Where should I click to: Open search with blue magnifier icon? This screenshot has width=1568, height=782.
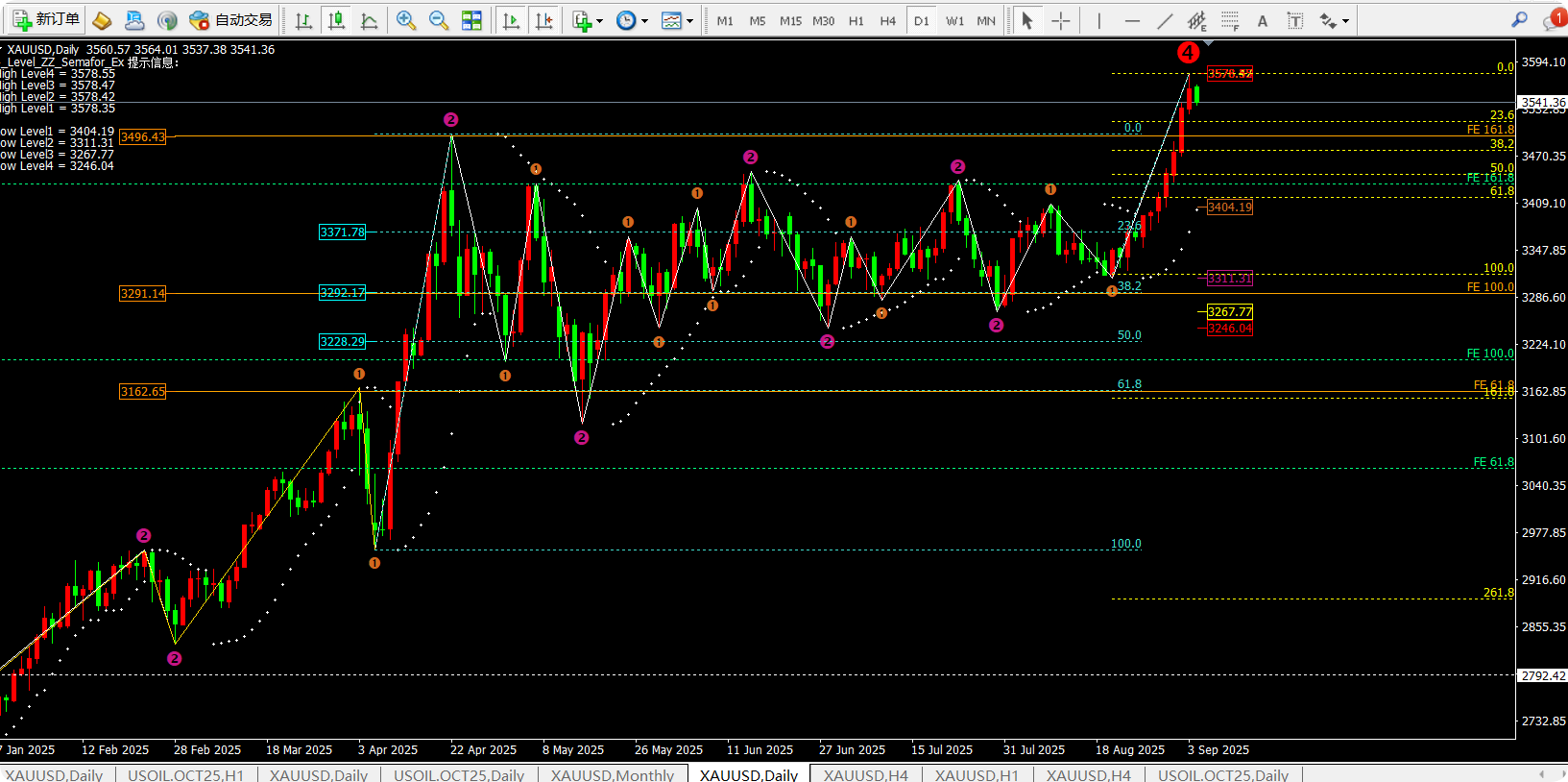click(1519, 19)
